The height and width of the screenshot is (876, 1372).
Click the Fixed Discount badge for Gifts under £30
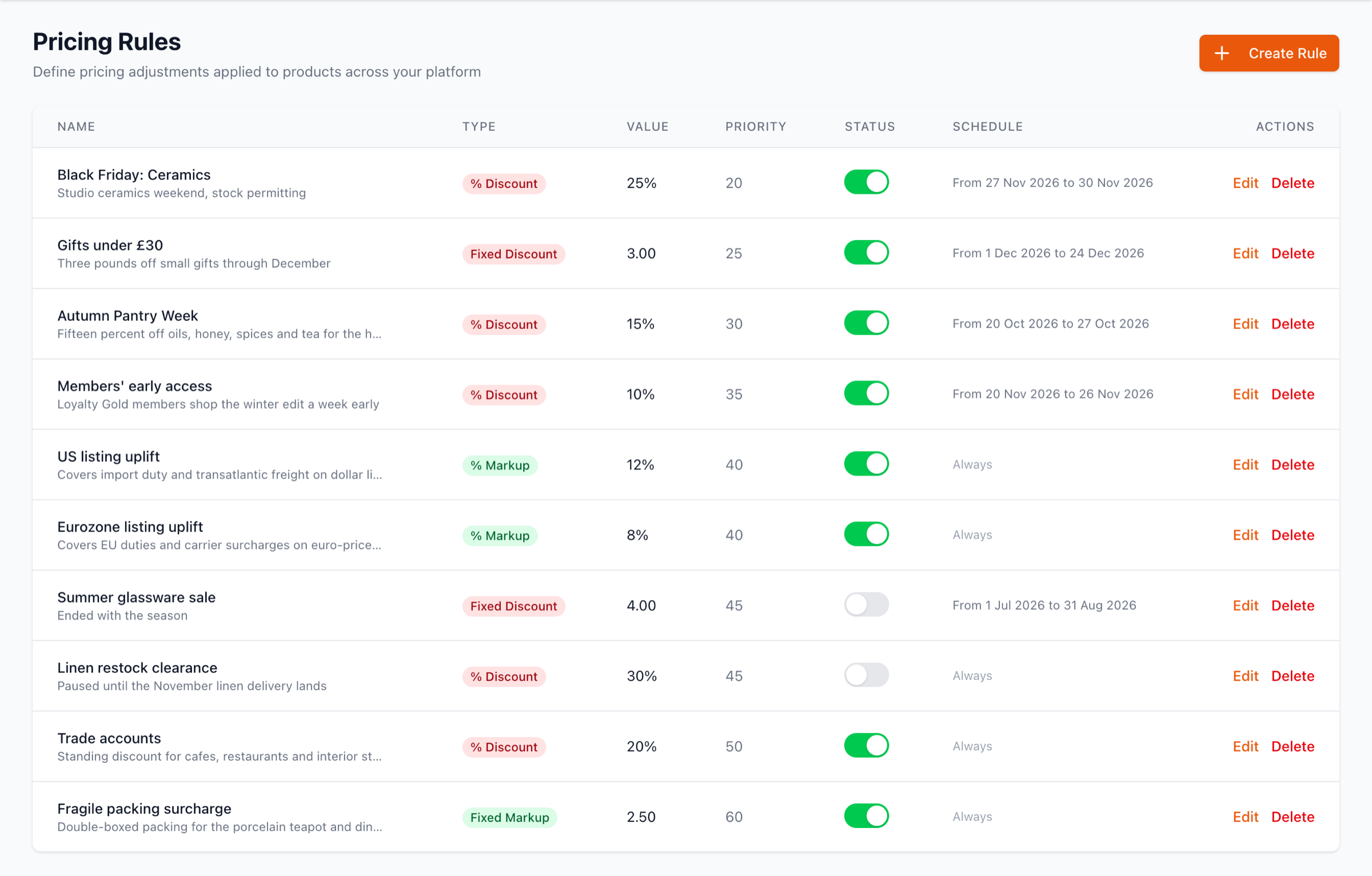coord(513,254)
